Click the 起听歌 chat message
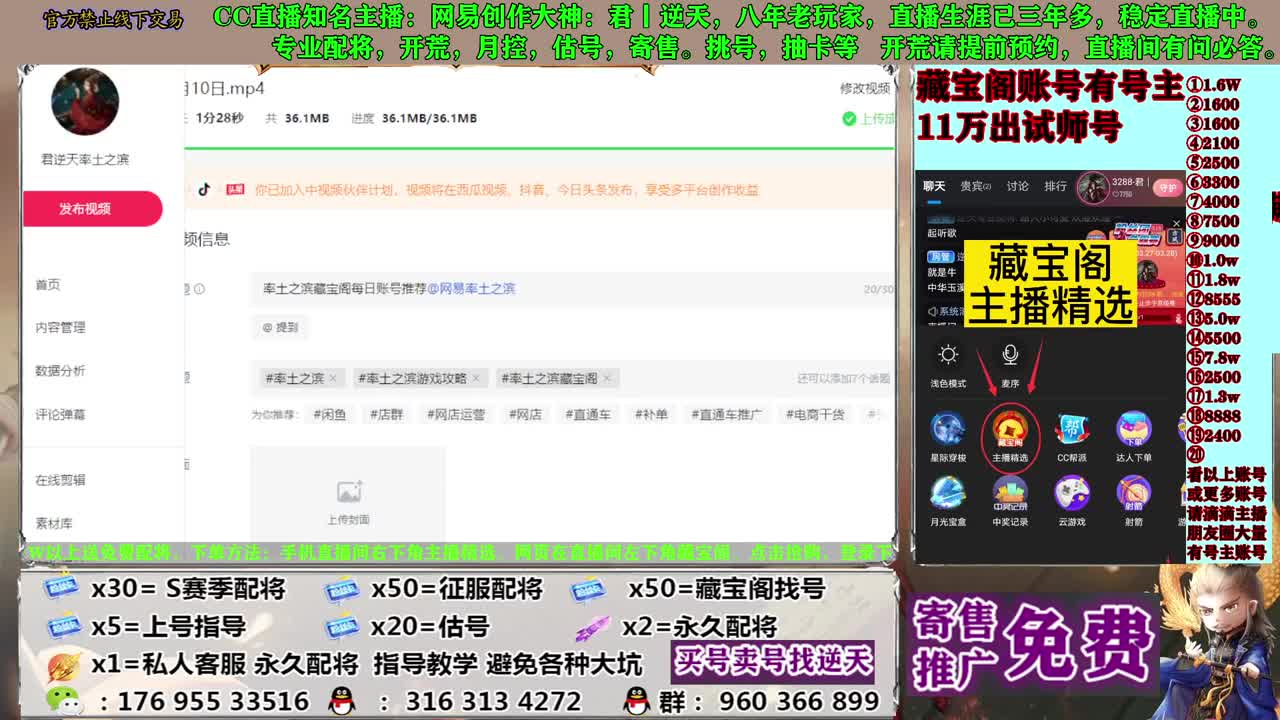 pos(942,233)
